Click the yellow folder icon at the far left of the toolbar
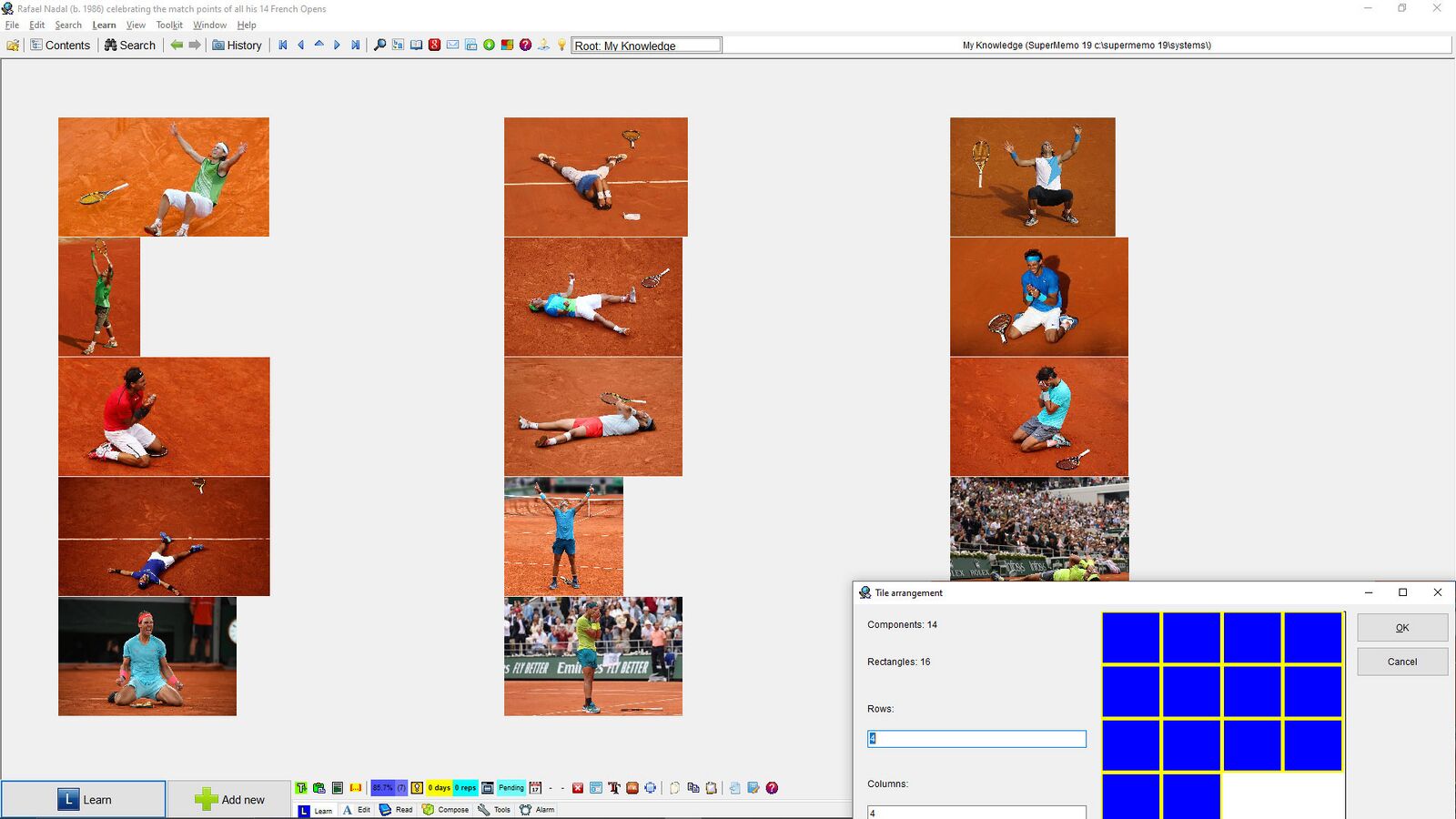1456x819 pixels. 13,45
